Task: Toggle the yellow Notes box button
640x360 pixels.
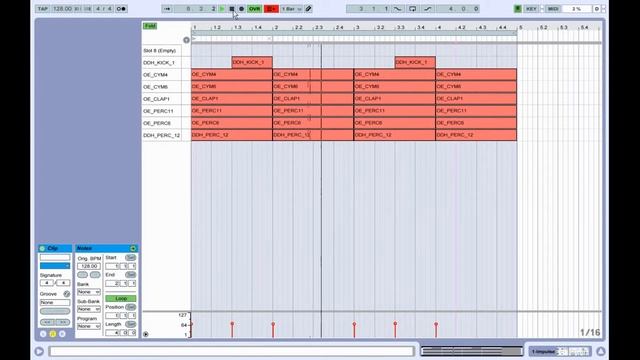Action: point(53,334)
